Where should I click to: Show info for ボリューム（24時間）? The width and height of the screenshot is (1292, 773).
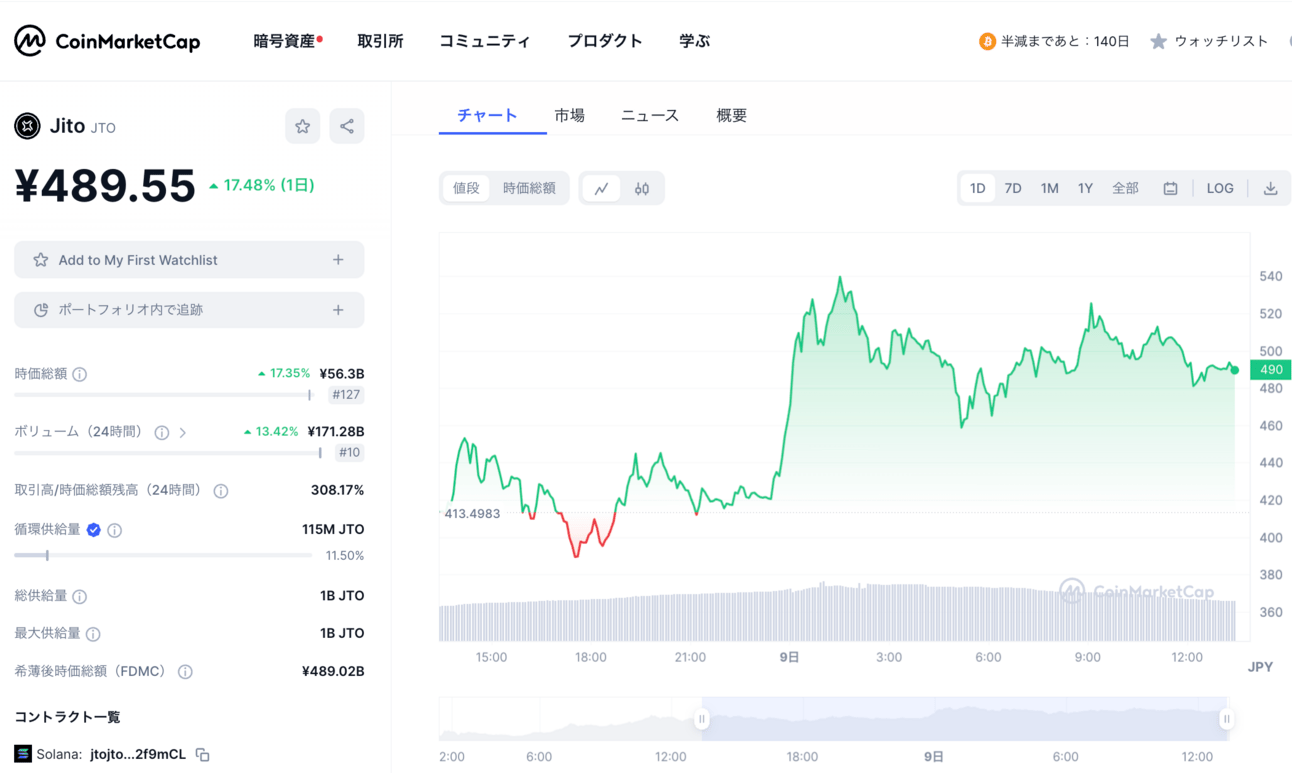[x=162, y=432]
